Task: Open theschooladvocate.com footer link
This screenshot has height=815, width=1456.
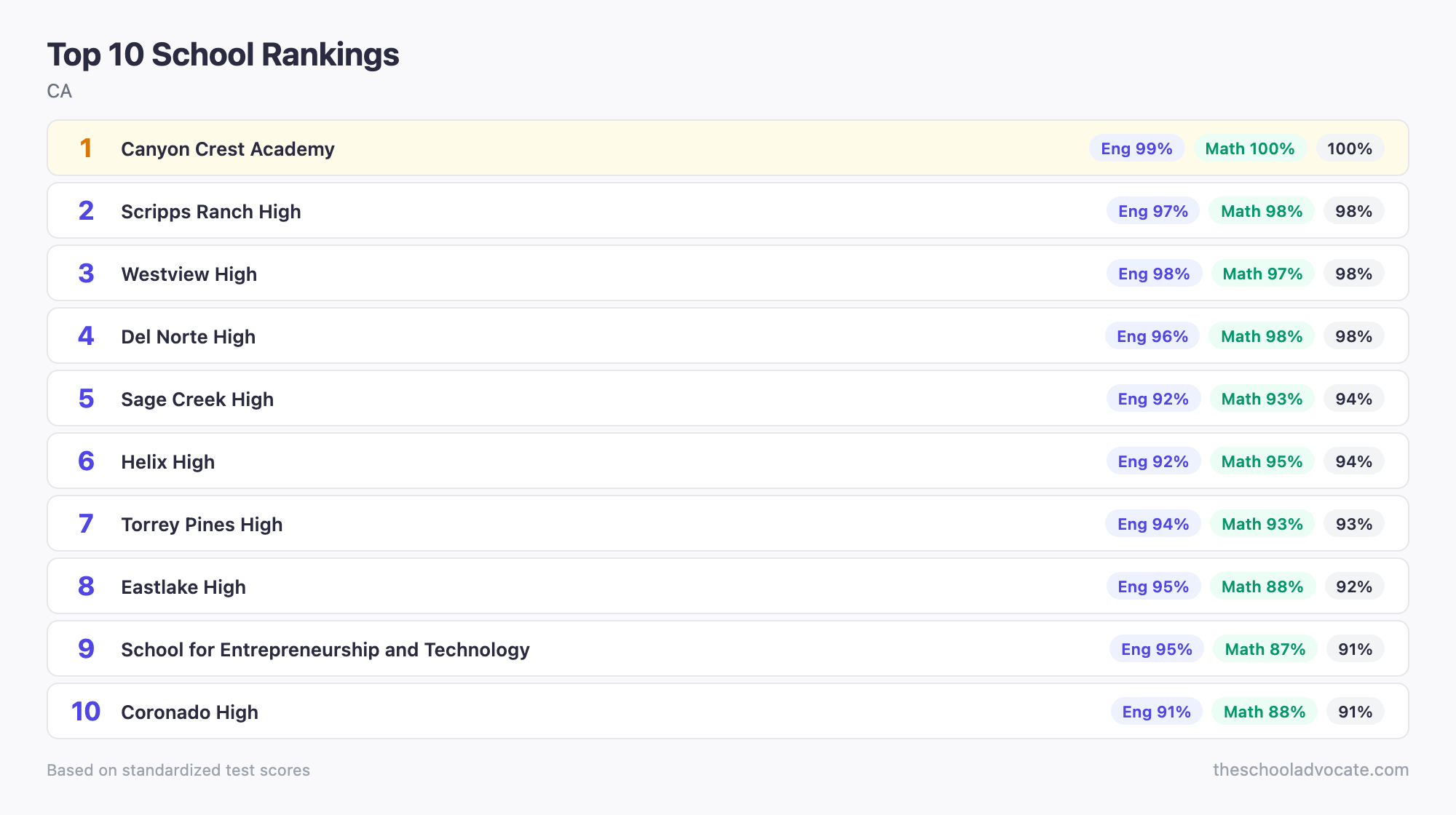Action: [1310, 770]
